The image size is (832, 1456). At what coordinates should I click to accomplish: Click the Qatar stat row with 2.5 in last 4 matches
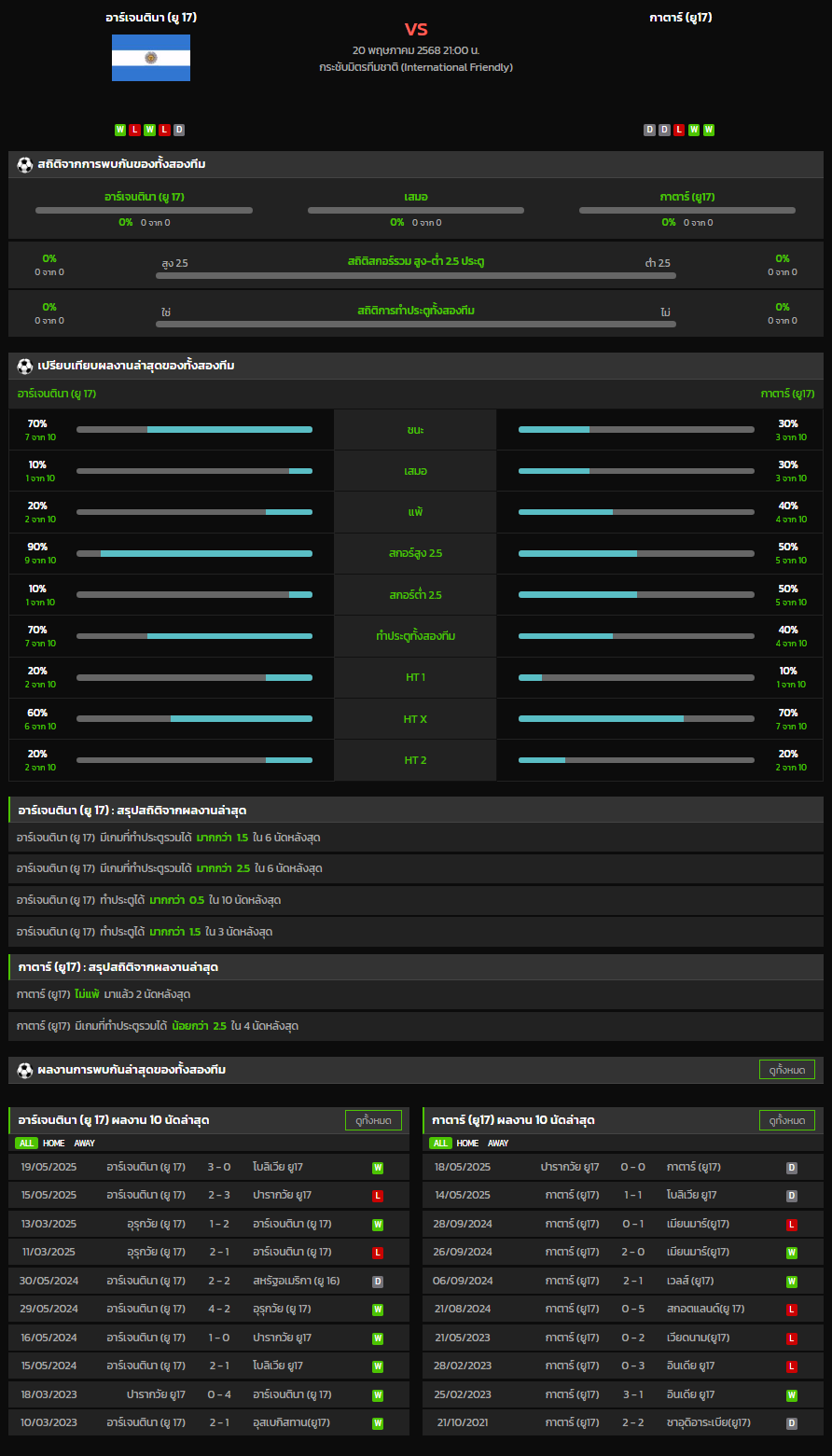416,1026
